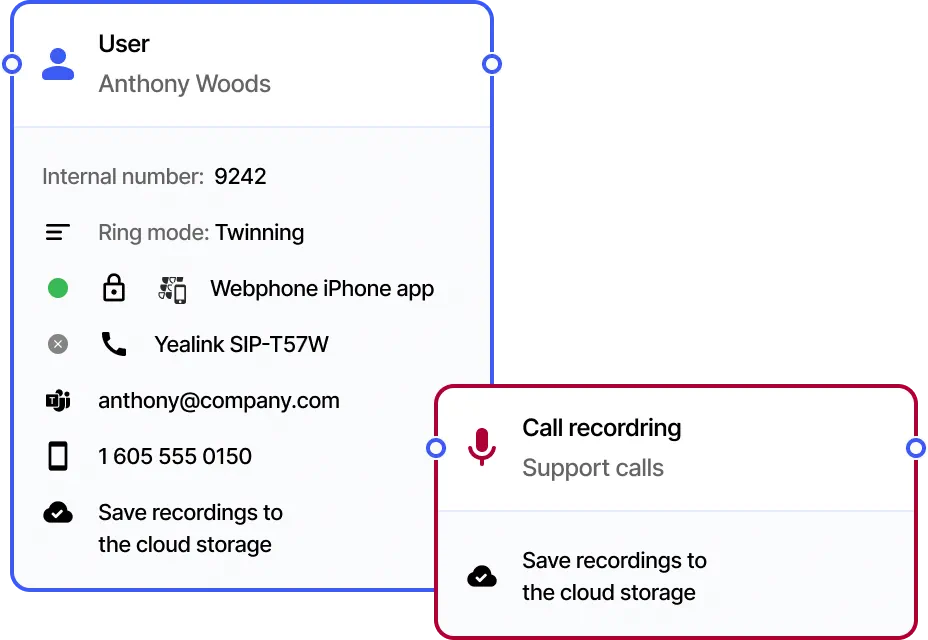
Task: Click Webphone iPhone app device label
Action: [322, 289]
